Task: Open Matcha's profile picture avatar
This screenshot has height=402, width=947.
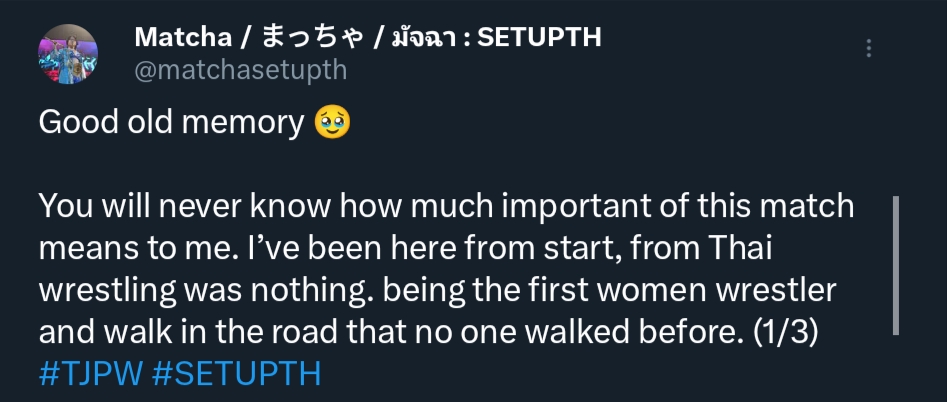Action: point(68,54)
